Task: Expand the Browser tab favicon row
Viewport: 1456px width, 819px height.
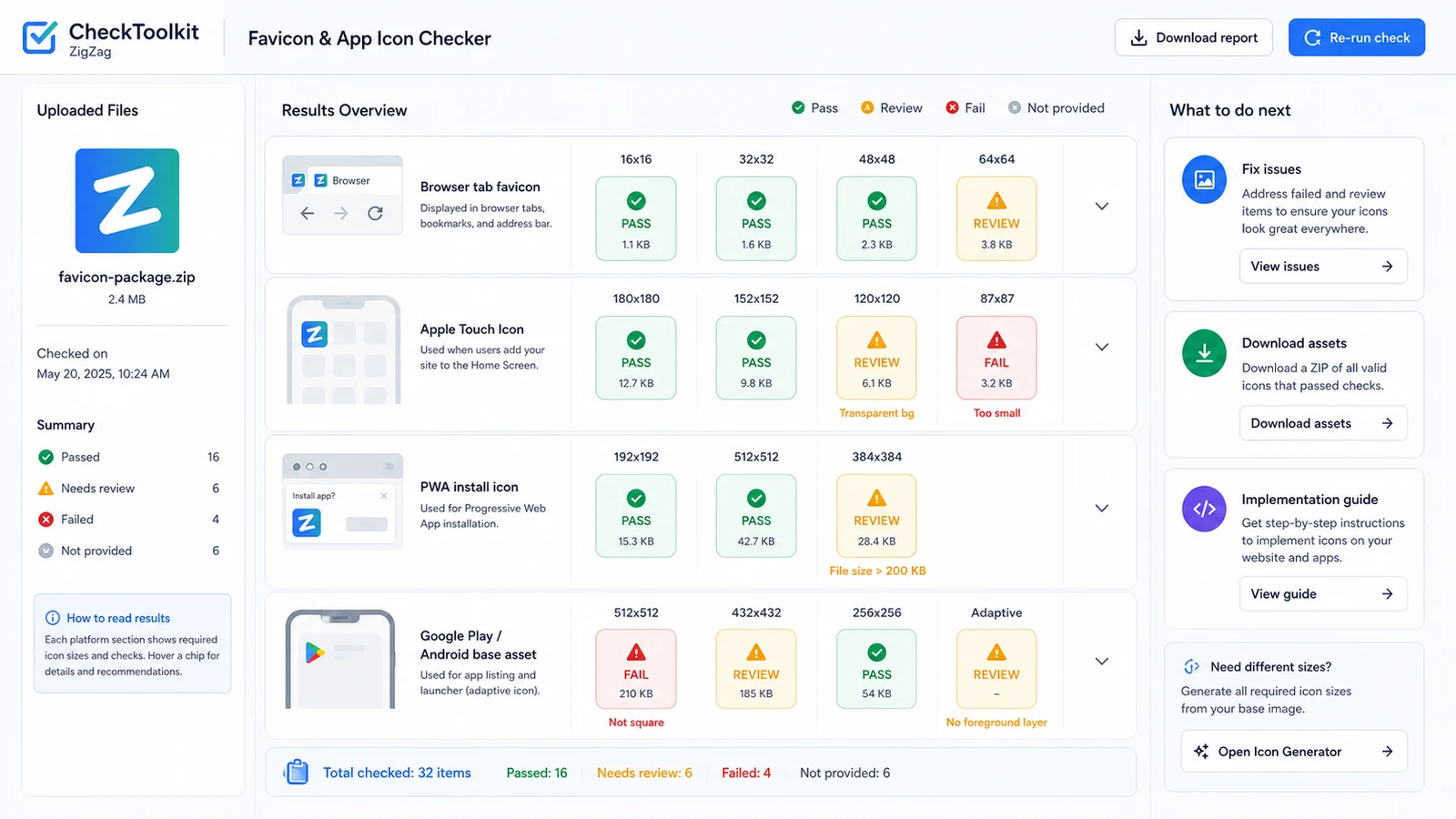Action: pos(1102,207)
